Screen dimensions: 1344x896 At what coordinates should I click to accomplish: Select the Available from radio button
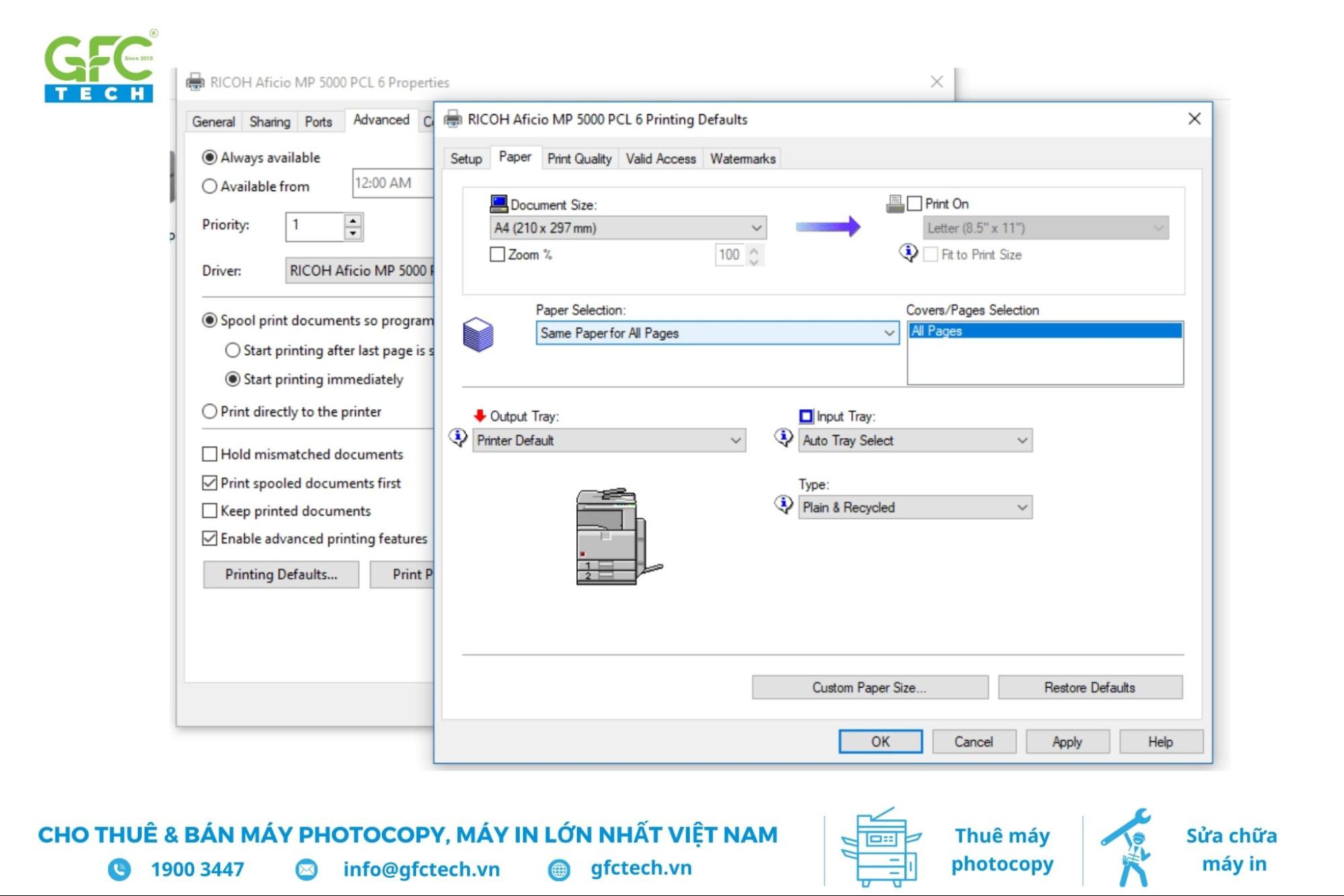(x=210, y=186)
